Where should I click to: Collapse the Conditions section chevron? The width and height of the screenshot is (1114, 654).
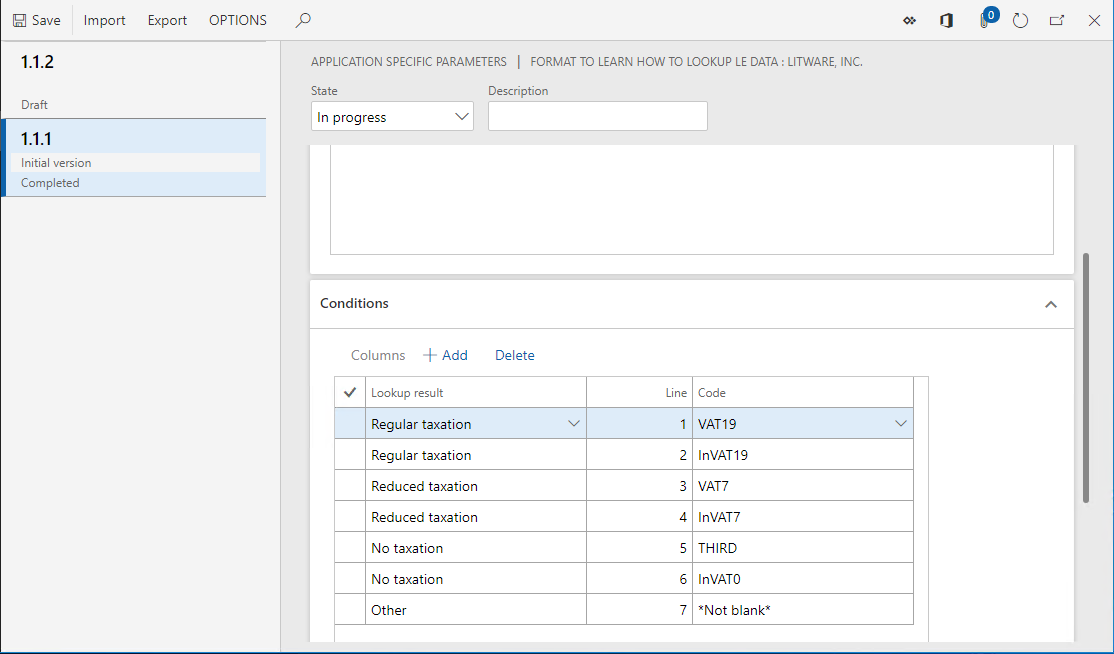1051,304
